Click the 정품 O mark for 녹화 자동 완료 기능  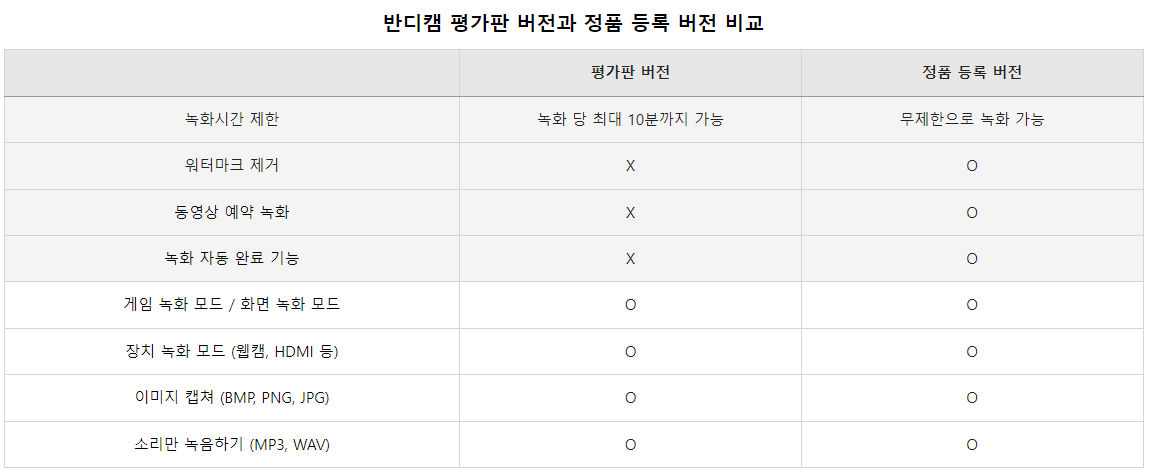pyautogui.click(x=971, y=258)
